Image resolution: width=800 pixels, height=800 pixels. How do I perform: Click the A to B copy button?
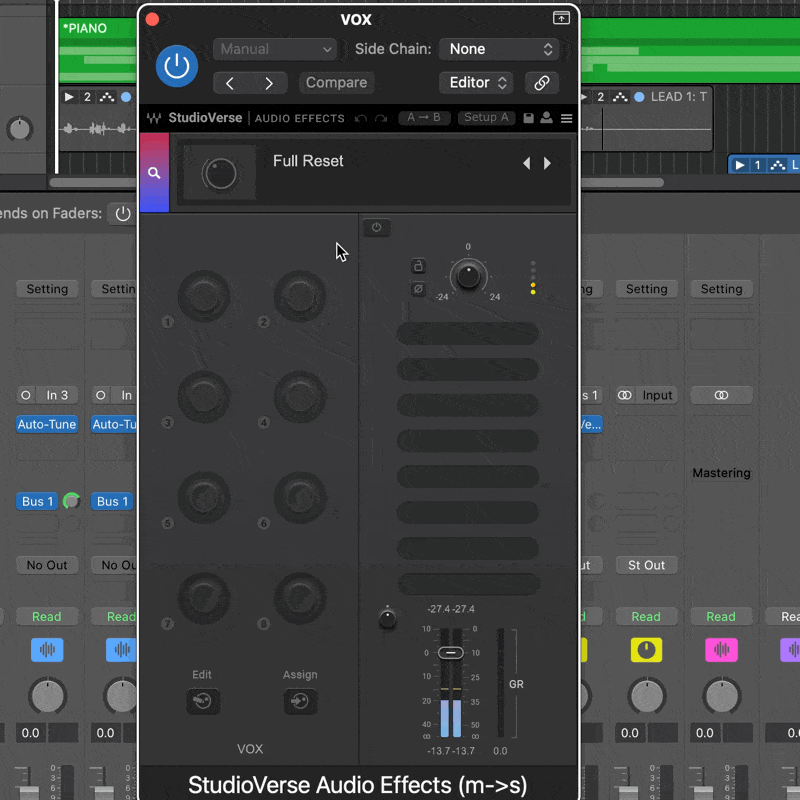(x=424, y=118)
